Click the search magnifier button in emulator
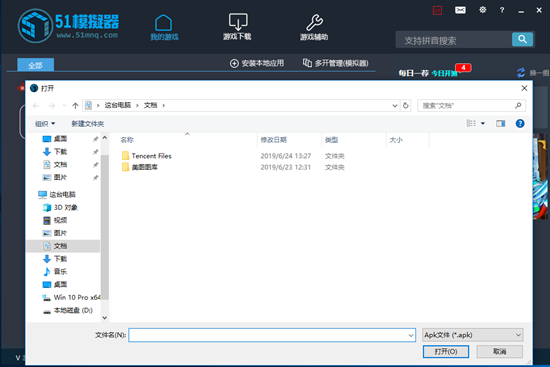The height and width of the screenshot is (367, 550). point(522,39)
